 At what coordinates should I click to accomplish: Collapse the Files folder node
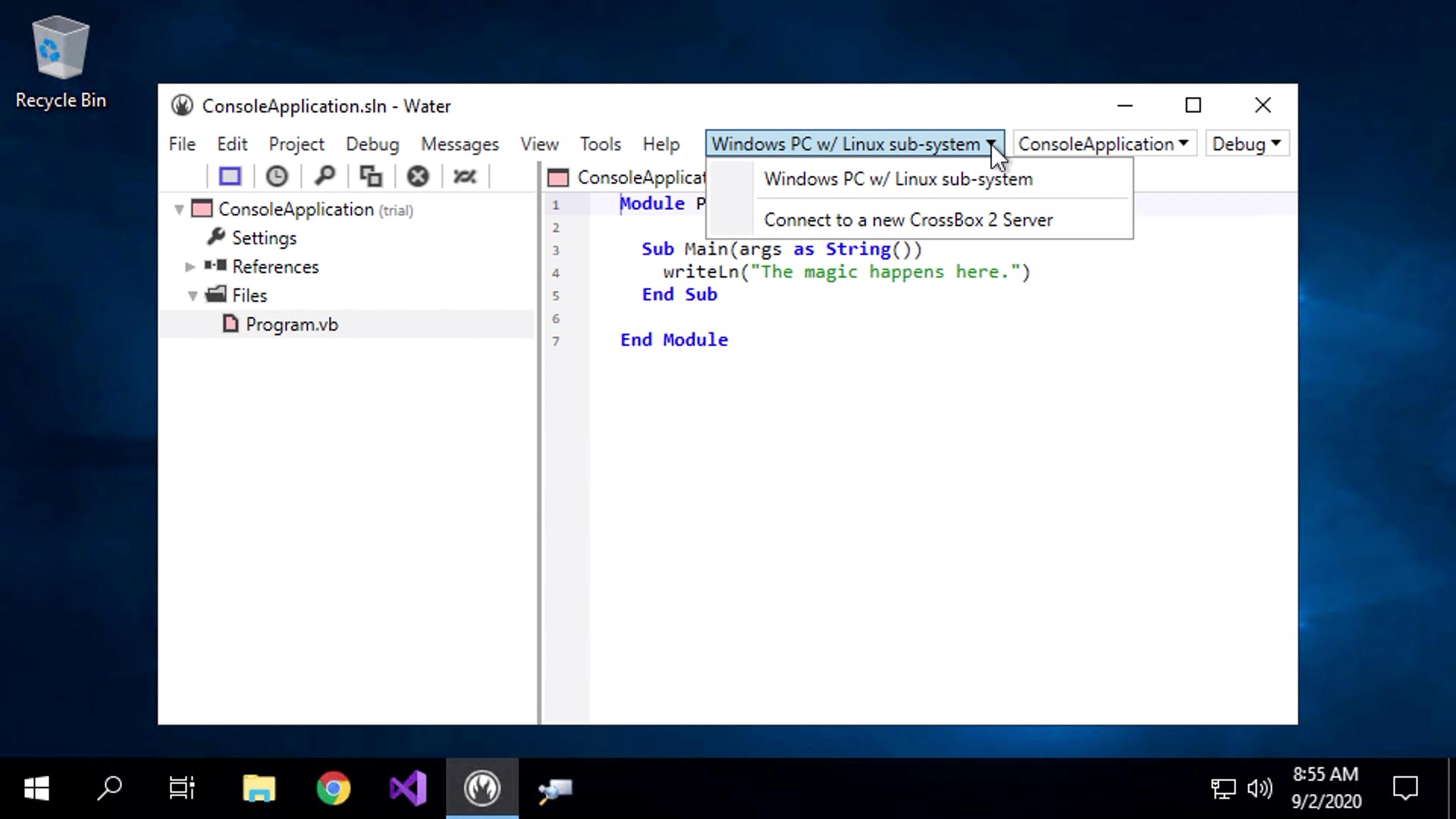pos(193,296)
